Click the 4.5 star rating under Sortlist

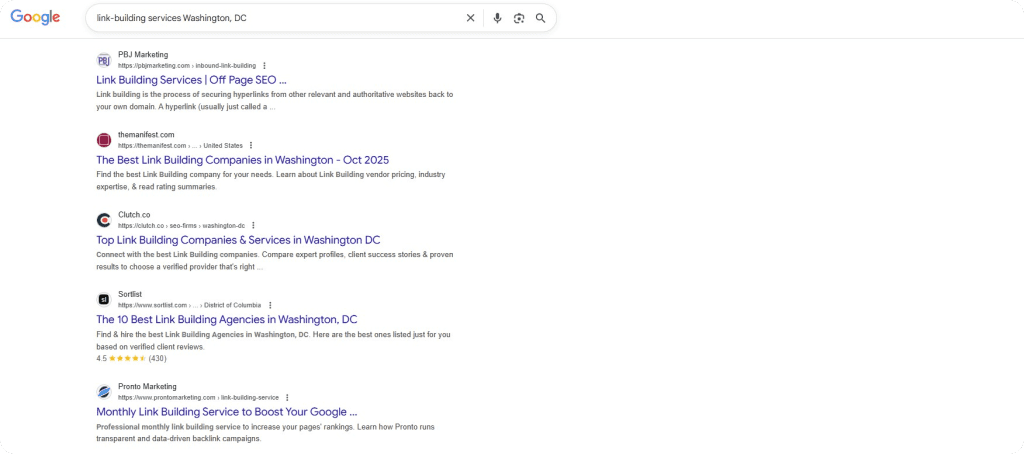coord(131,359)
